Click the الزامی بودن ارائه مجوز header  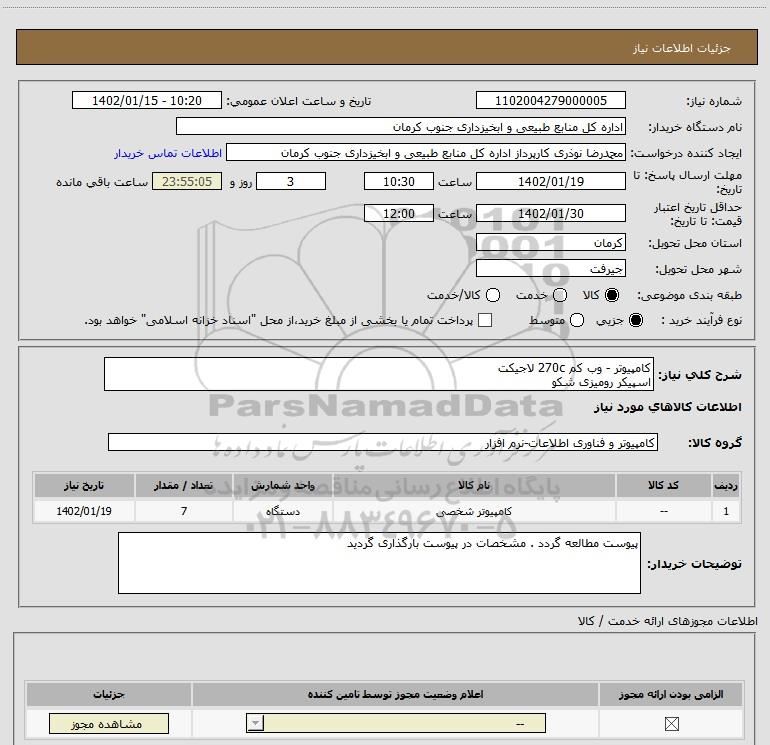pyautogui.click(x=671, y=694)
